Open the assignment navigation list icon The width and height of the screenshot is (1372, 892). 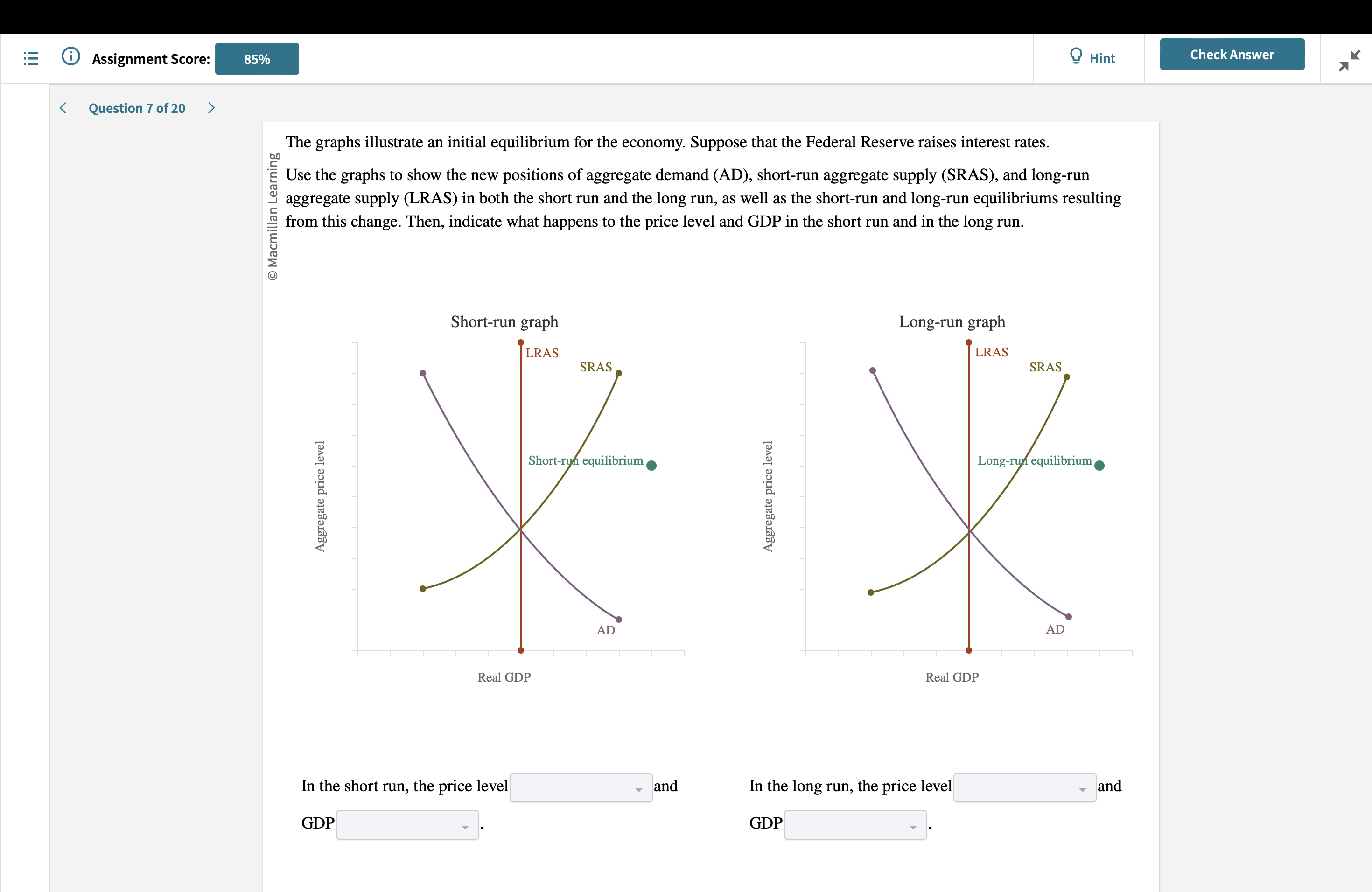tap(30, 58)
